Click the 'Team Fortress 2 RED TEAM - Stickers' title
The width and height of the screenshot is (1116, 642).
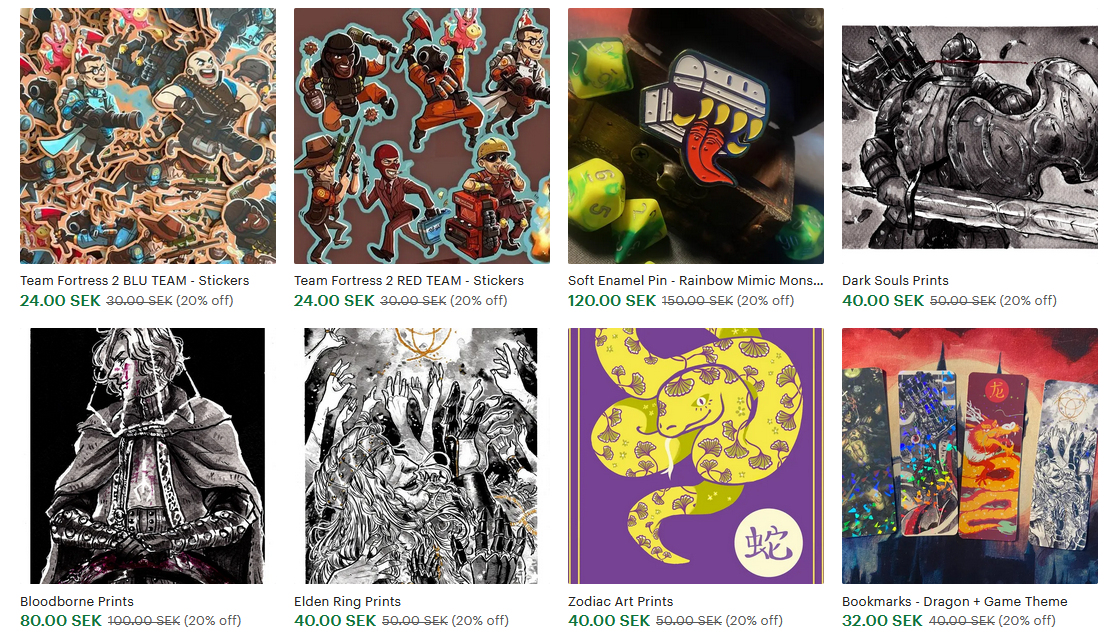click(409, 280)
